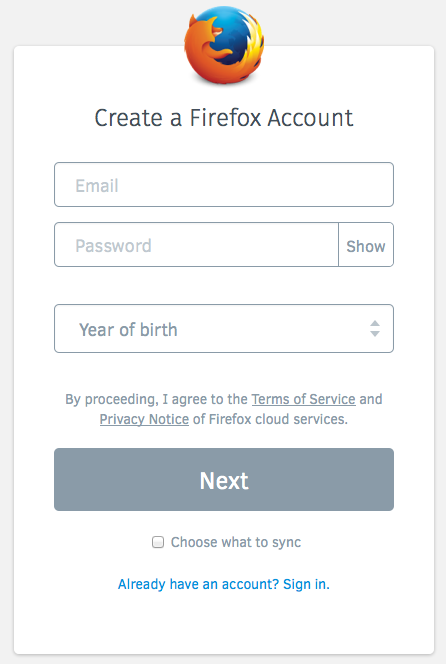Toggle password visibility with Show

[366, 245]
